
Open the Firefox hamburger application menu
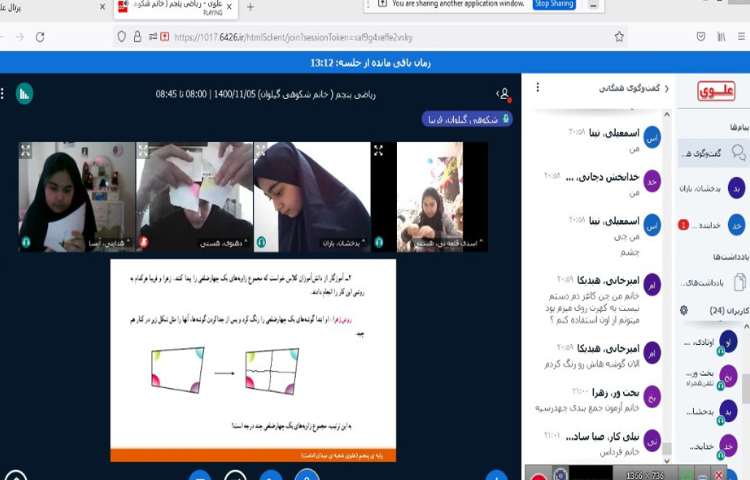[x=741, y=36]
